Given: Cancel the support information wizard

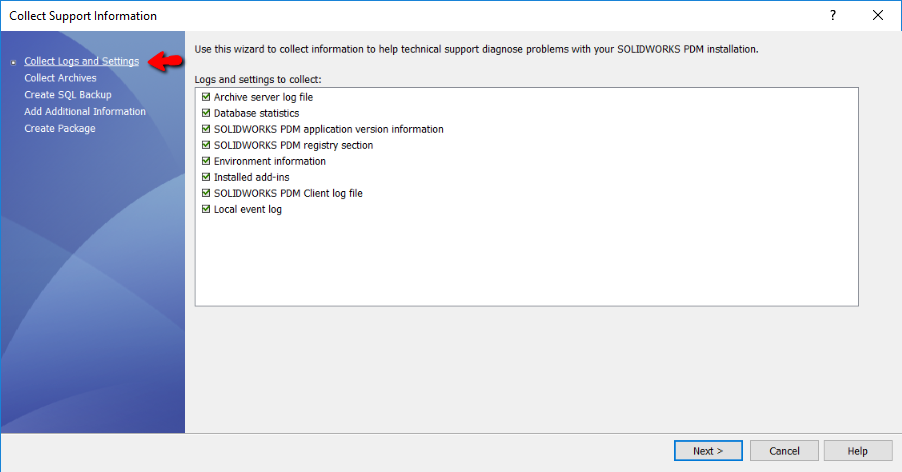Looking at the screenshot, I should [784, 451].
